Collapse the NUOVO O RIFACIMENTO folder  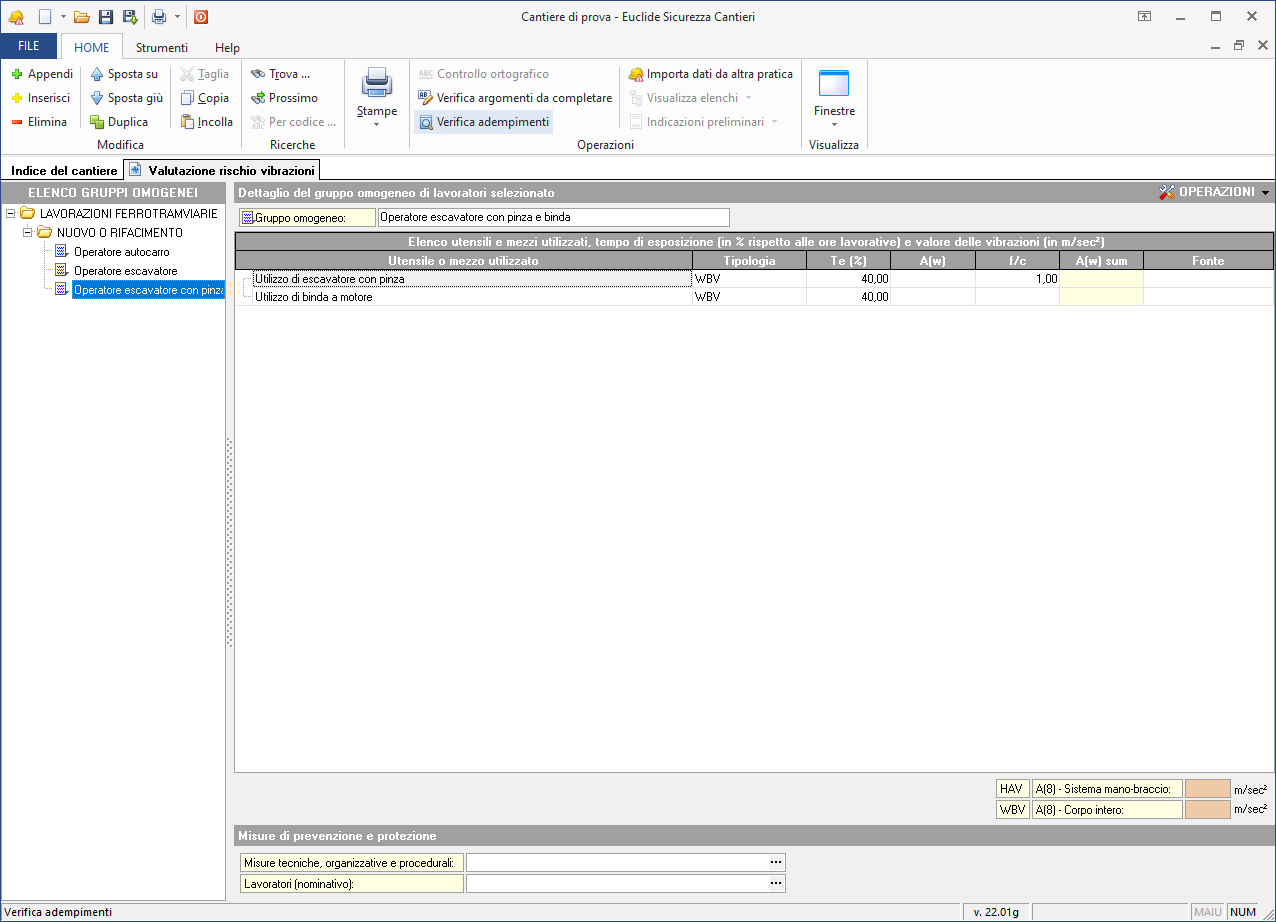(x=29, y=233)
